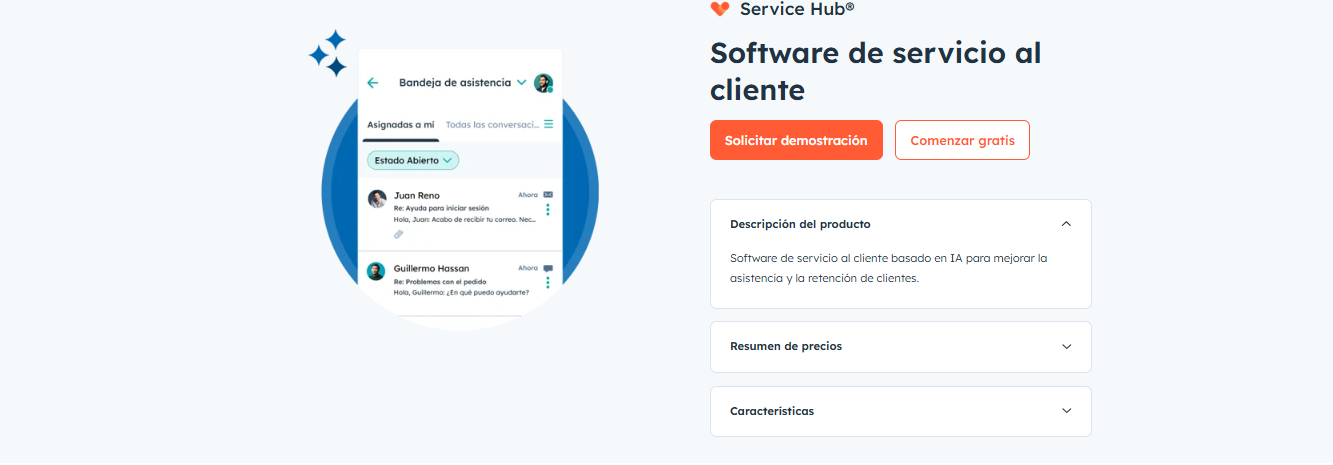Collapse the Descripción del producto section

[x=1066, y=224]
